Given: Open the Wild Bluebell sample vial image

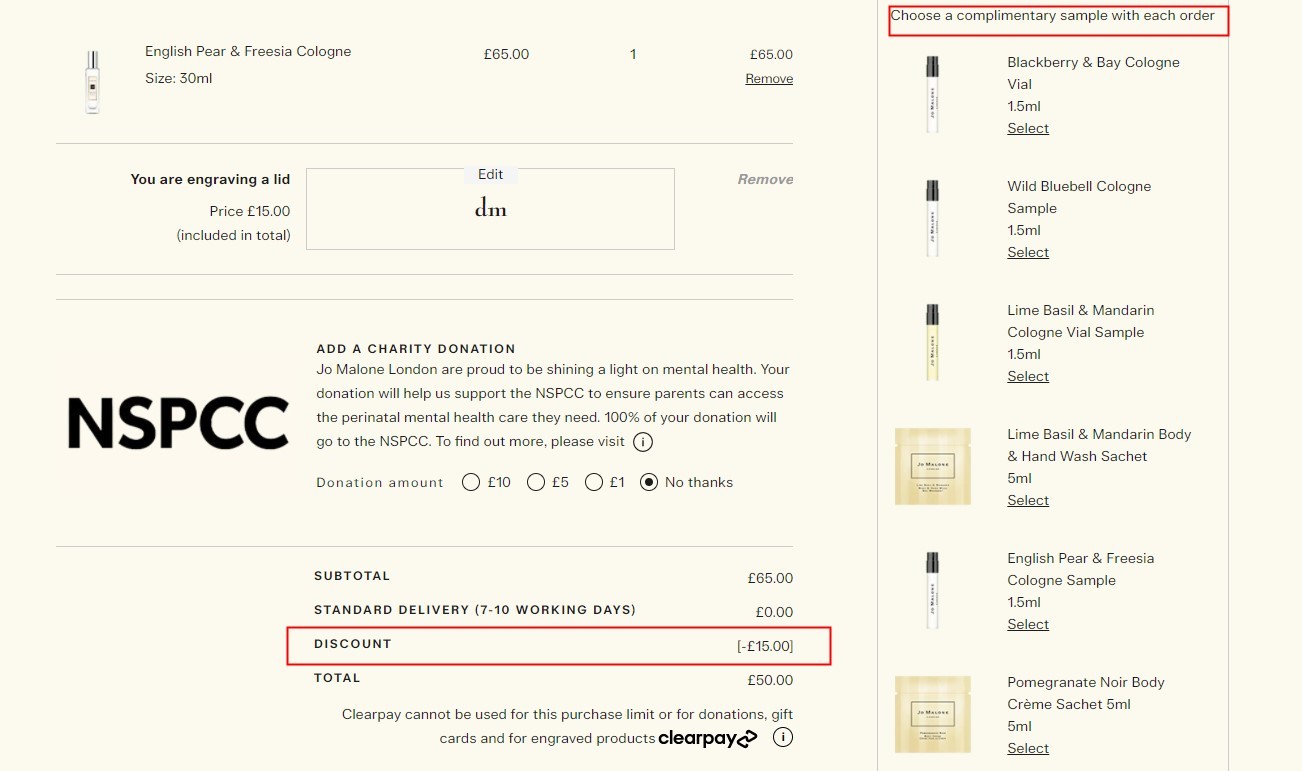Looking at the screenshot, I should pyautogui.click(x=932, y=219).
